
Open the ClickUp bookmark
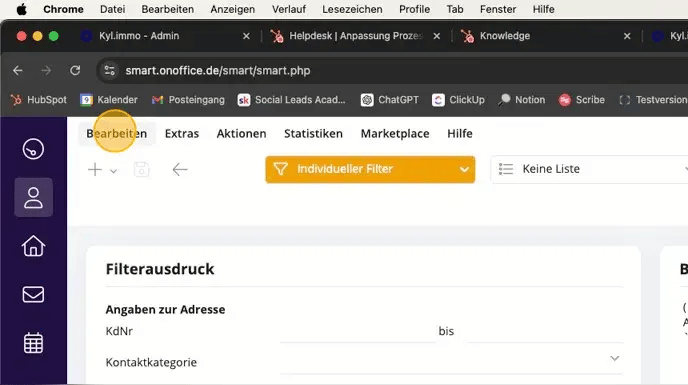click(458, 100)
